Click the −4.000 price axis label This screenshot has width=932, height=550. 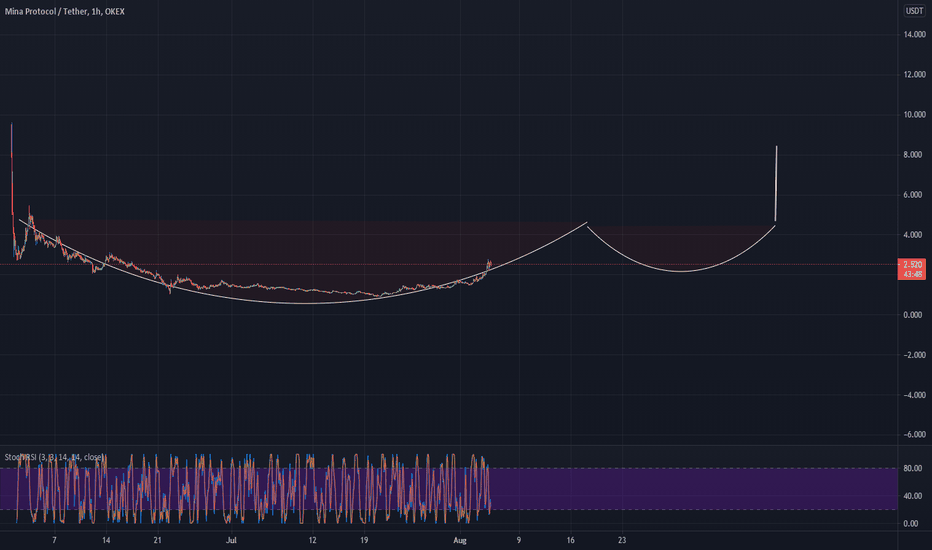(913, 395)
